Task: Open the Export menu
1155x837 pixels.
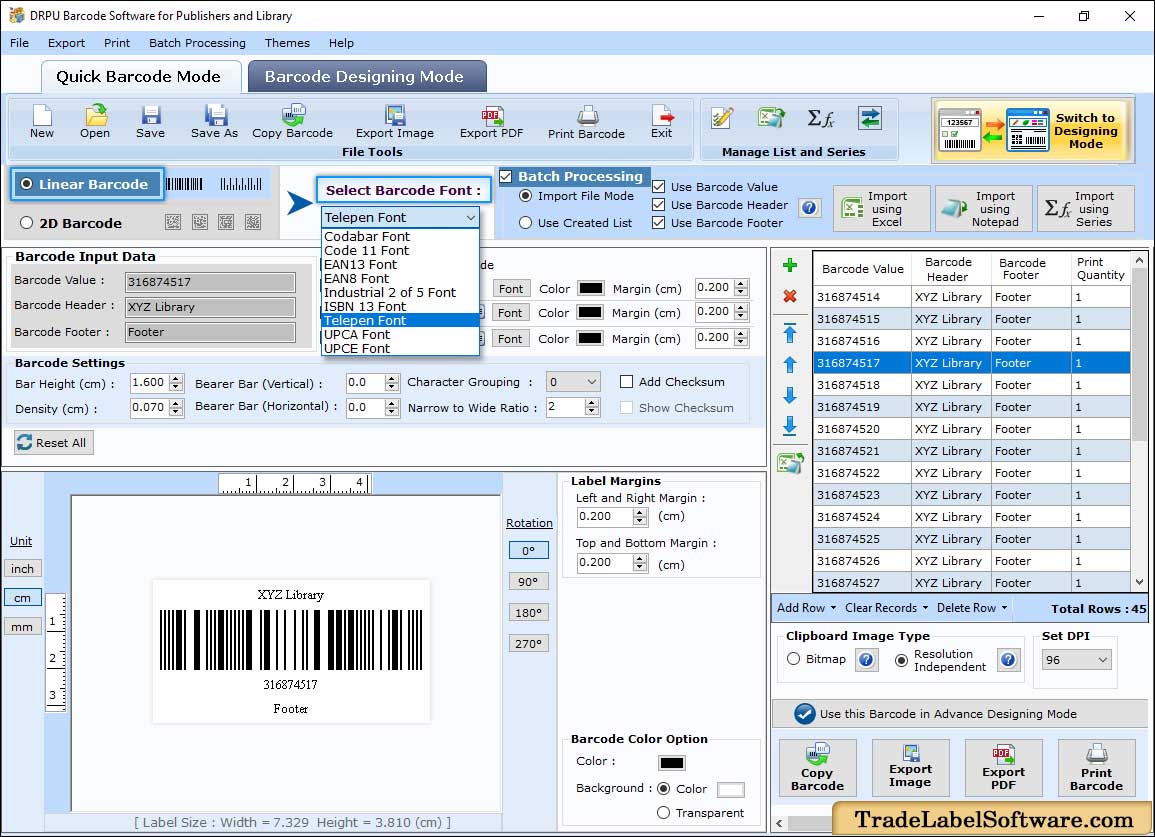Action: coord(66,43)
